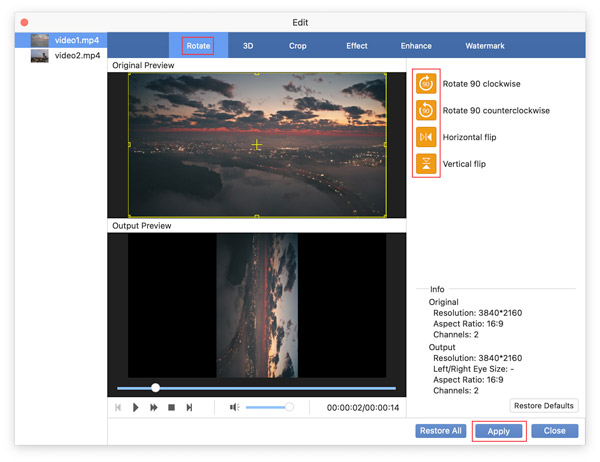The height and width of the screenshot is (462, 600).
Task: Open the Crop tab
Action: pos(298,46)
